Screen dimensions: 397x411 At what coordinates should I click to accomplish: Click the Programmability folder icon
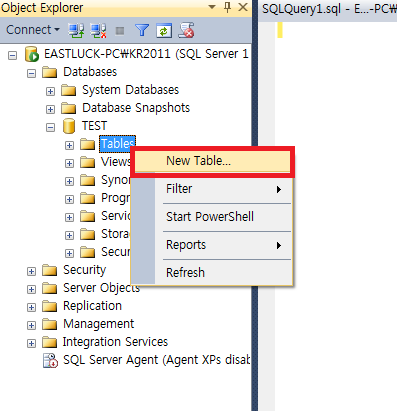[88, 198]
